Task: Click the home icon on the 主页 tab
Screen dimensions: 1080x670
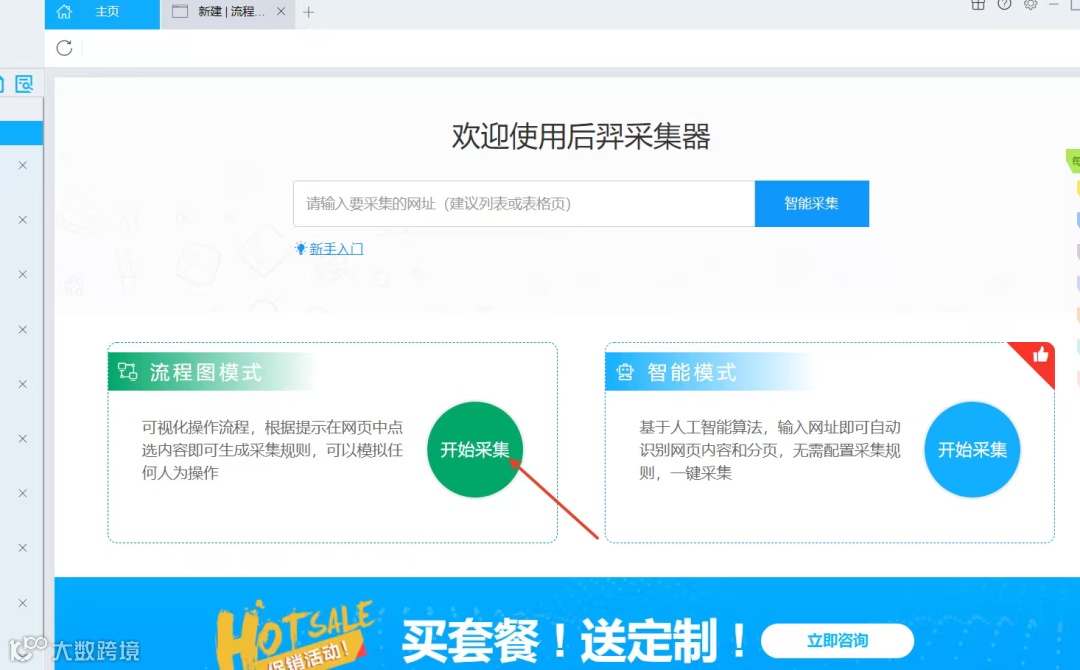Action: (x=64, y=12)
